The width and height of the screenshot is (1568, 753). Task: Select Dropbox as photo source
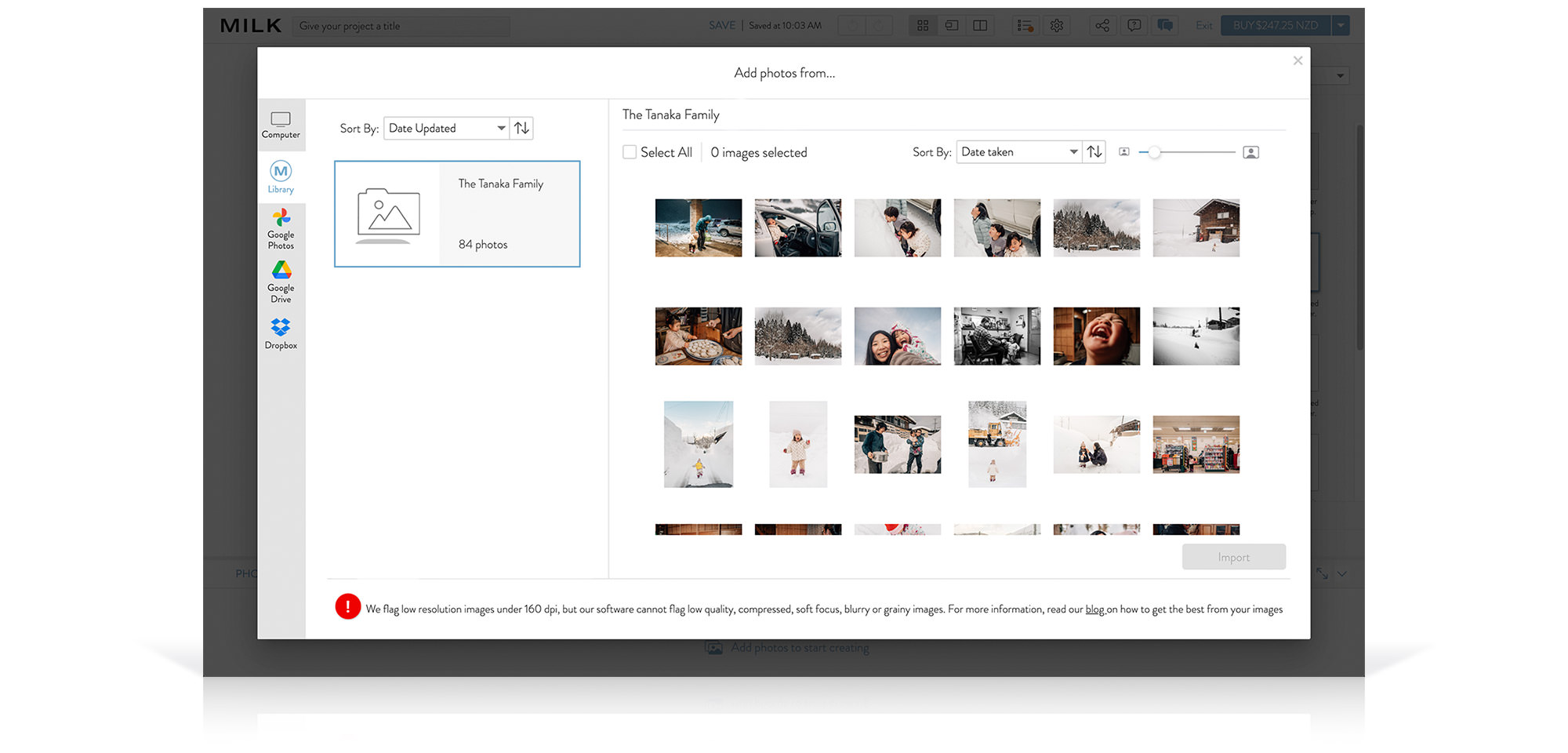(x=281, y=333)
